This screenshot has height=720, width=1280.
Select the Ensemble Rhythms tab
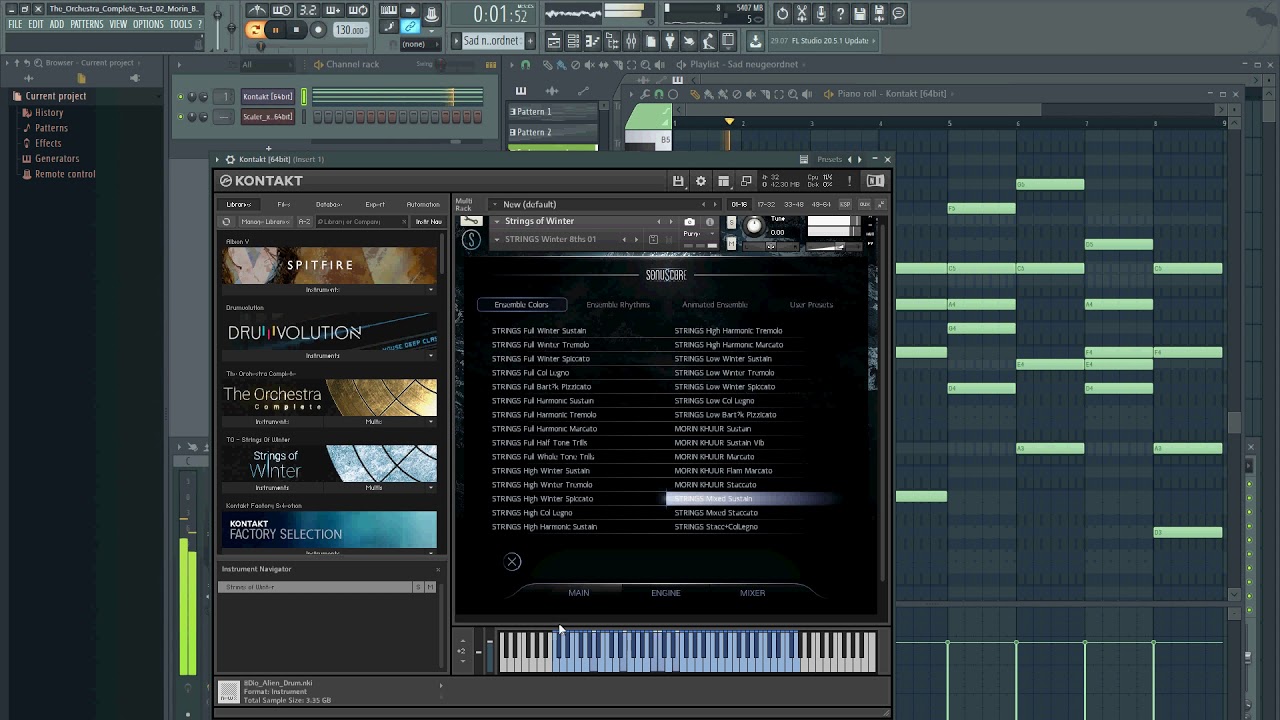(618, 305)
